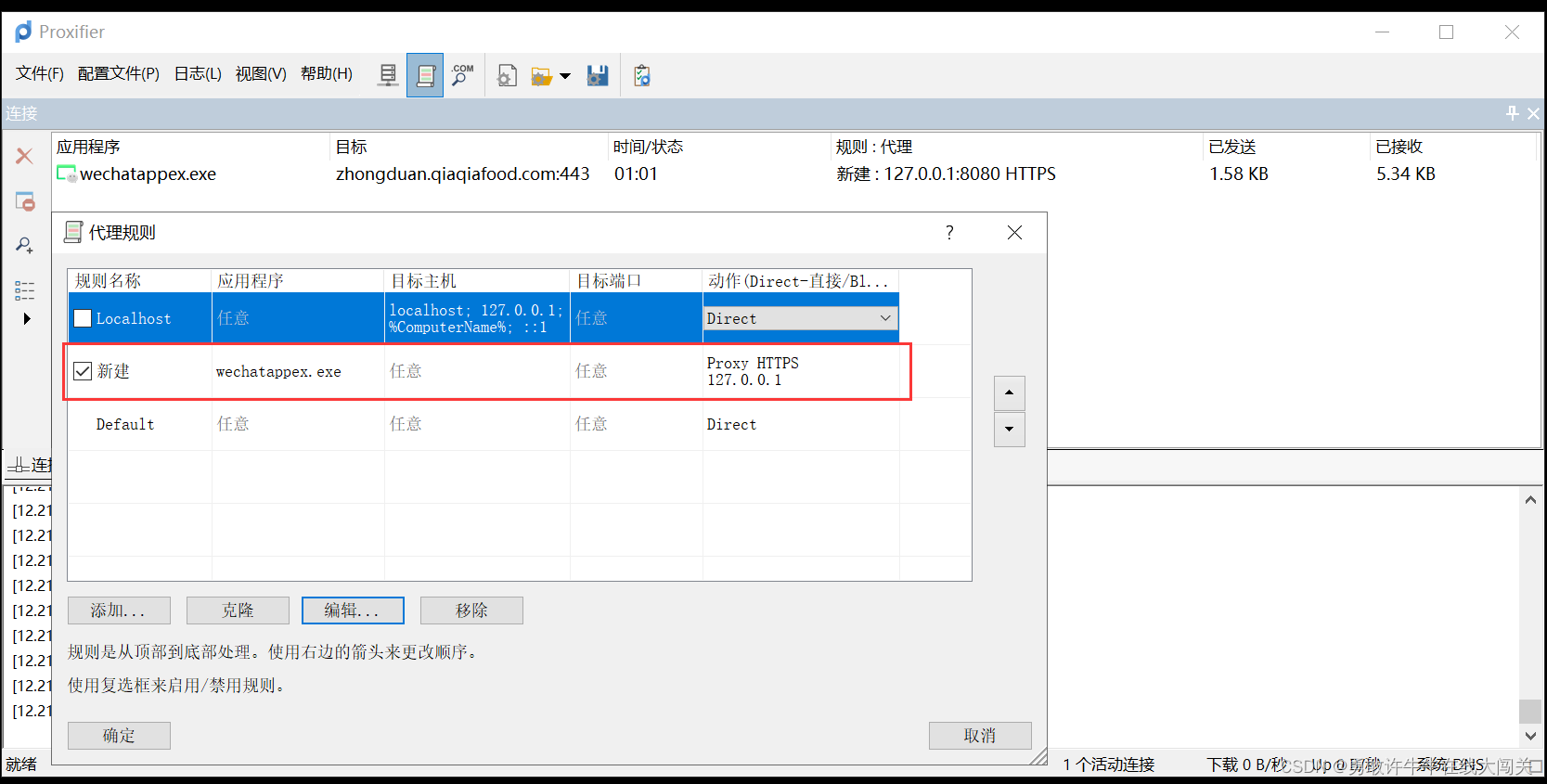Move the rule down with arrow button
1547x784 pixels.
click(x=1010, y=430)
